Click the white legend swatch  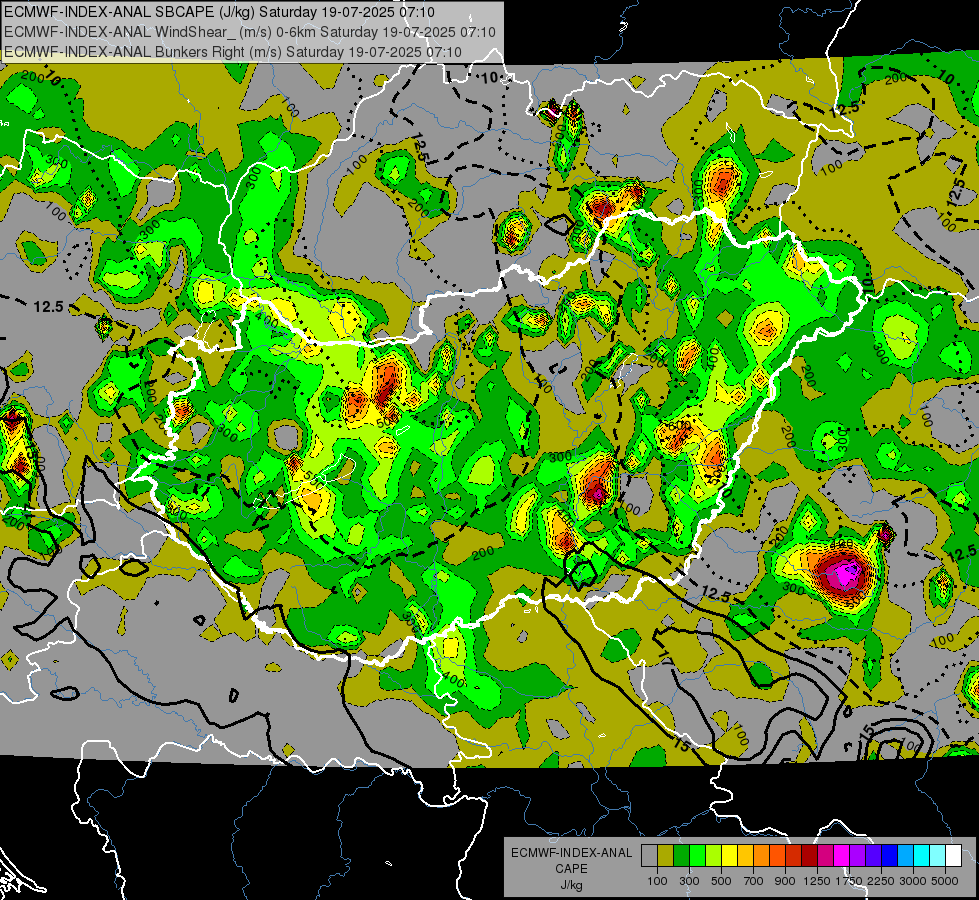[953, 856]
